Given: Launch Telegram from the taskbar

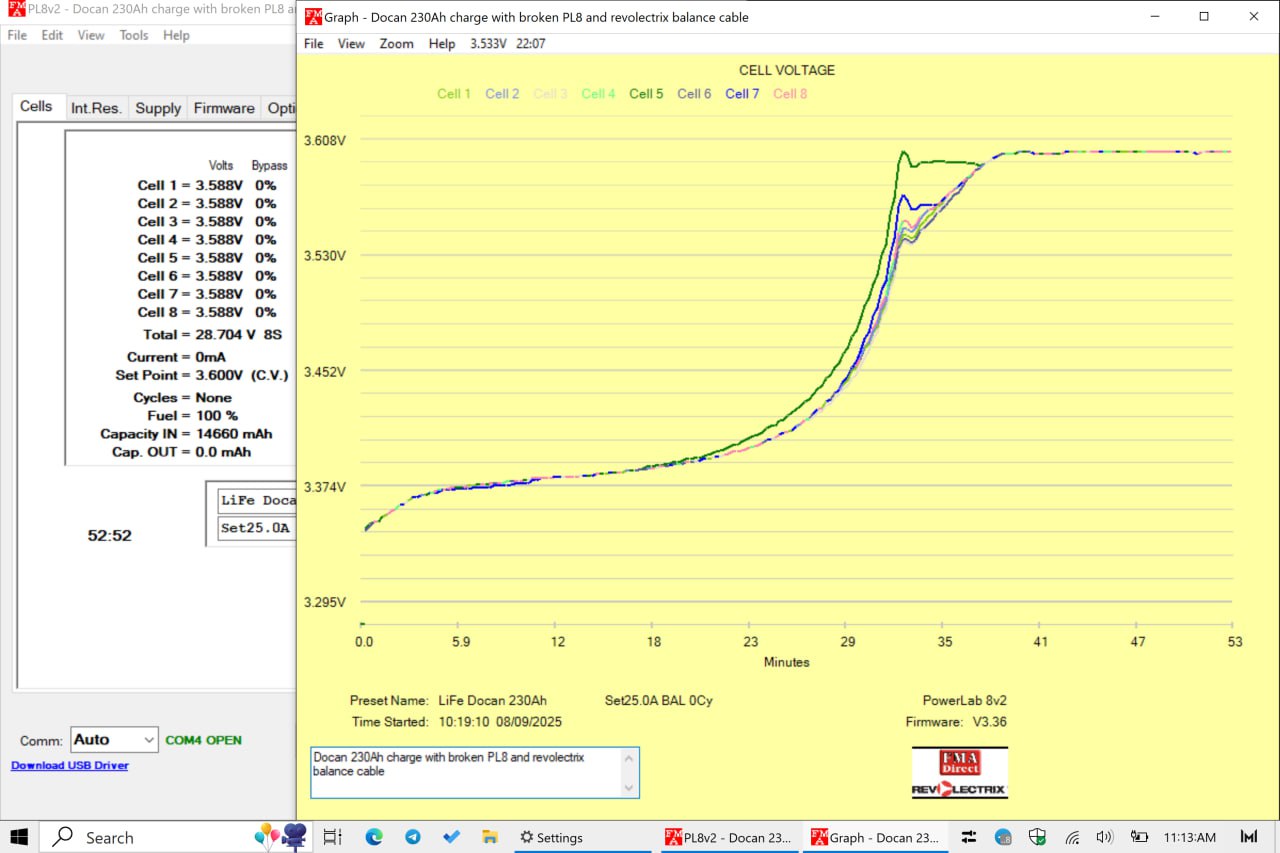Looking at the screenshot, I should (x=412, y=837).
